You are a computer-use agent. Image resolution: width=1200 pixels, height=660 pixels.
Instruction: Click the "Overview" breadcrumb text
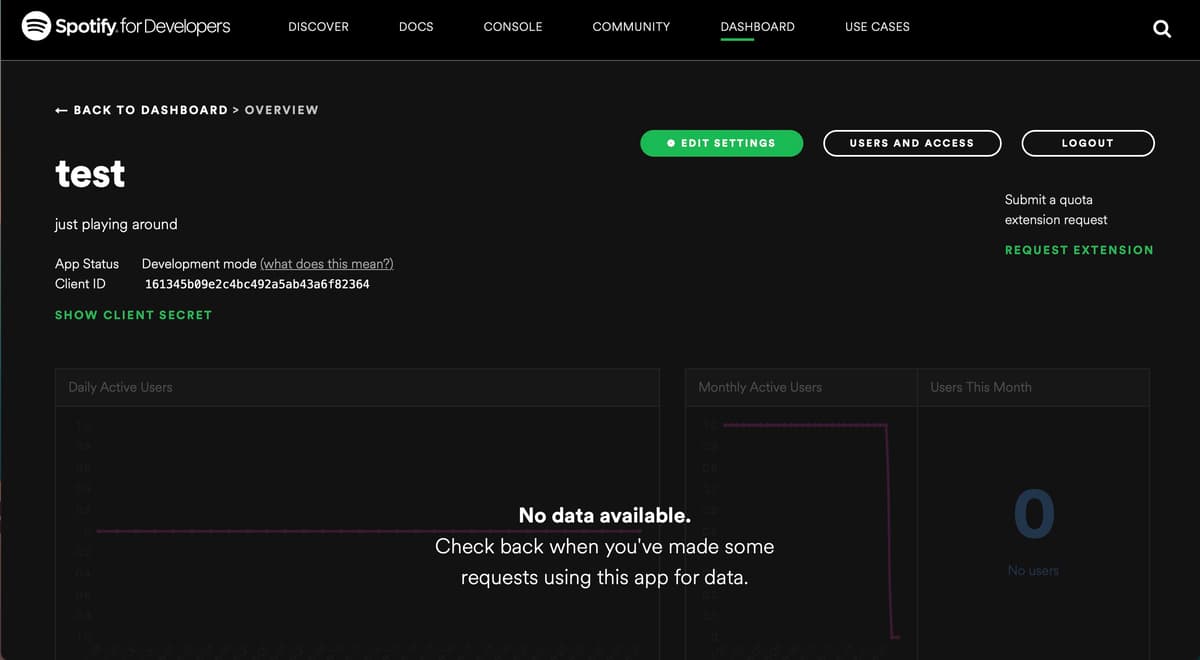[x=281, y=110]
